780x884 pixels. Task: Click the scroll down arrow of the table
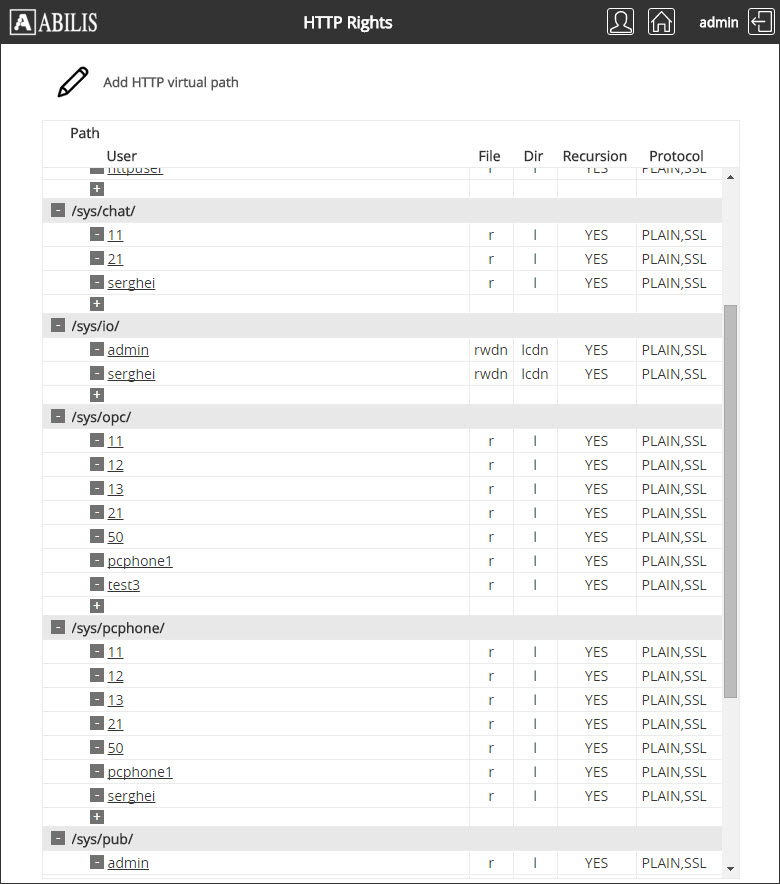pyautogui.click(x=729, y=868)
